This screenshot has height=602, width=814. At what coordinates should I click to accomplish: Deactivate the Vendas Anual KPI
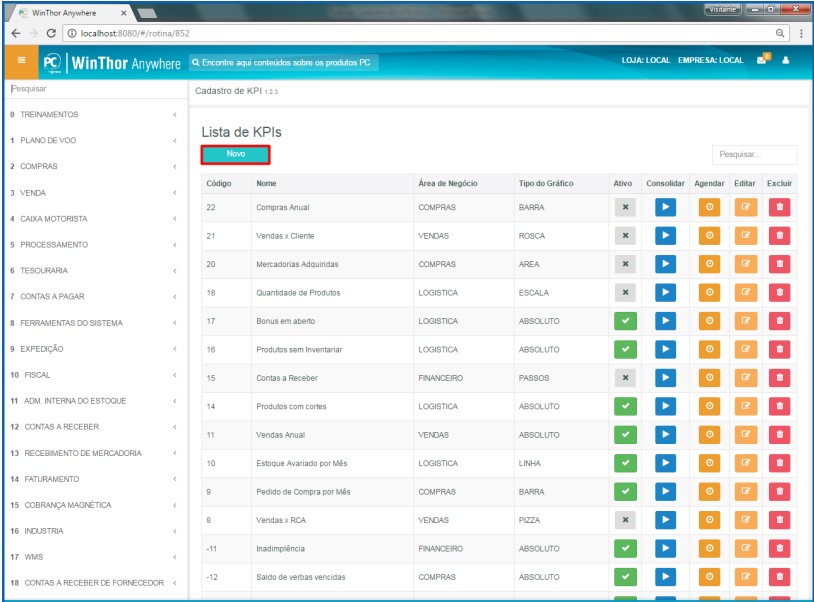tap(625, 435)
